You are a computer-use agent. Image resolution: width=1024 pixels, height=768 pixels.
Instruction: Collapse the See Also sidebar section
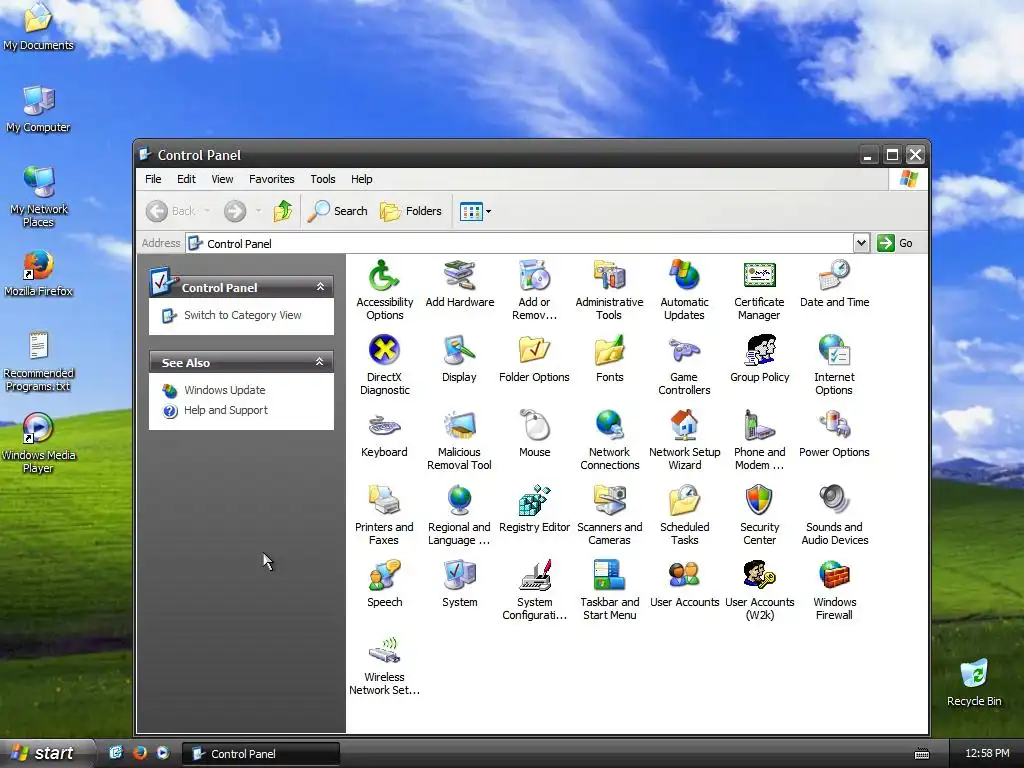(319, 362)
